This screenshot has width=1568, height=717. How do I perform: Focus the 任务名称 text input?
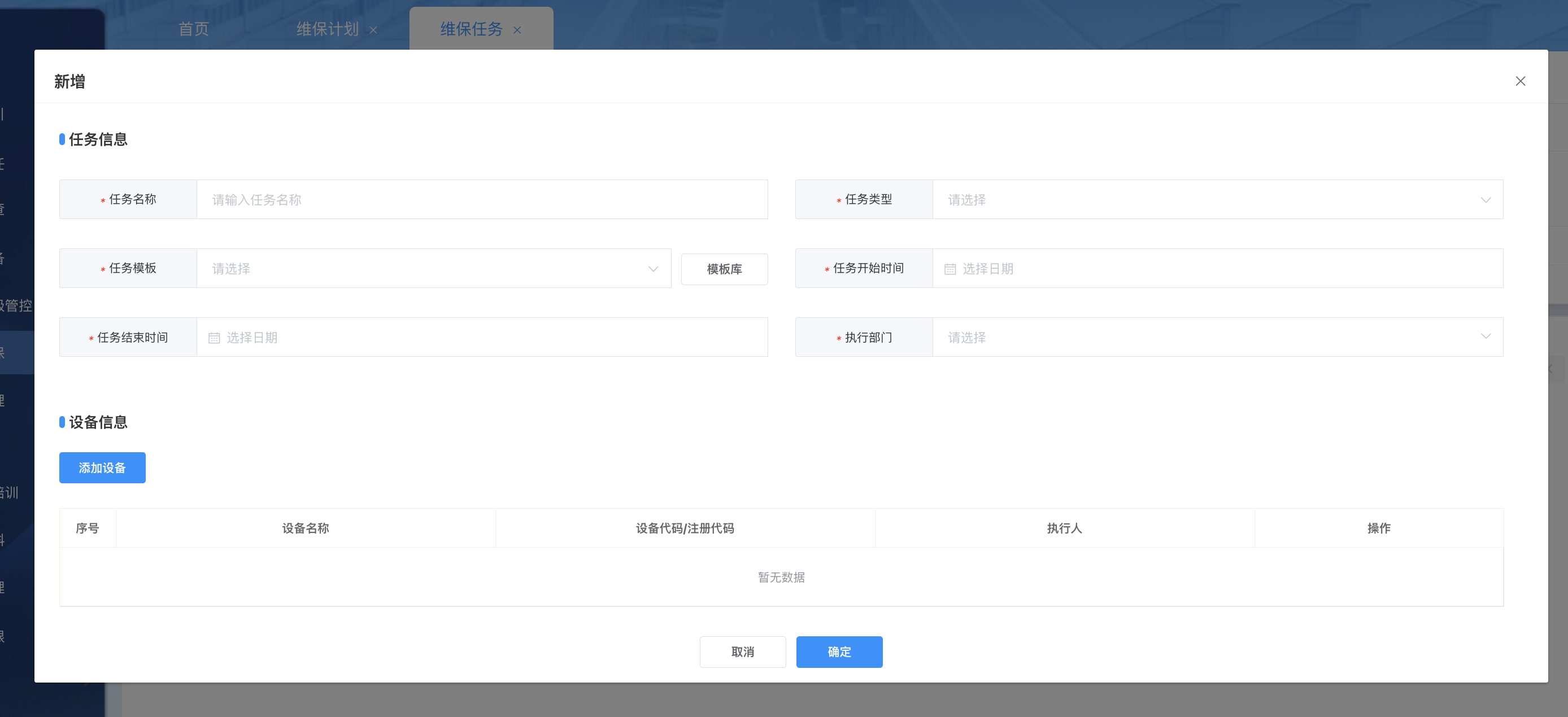pos(481,199)
